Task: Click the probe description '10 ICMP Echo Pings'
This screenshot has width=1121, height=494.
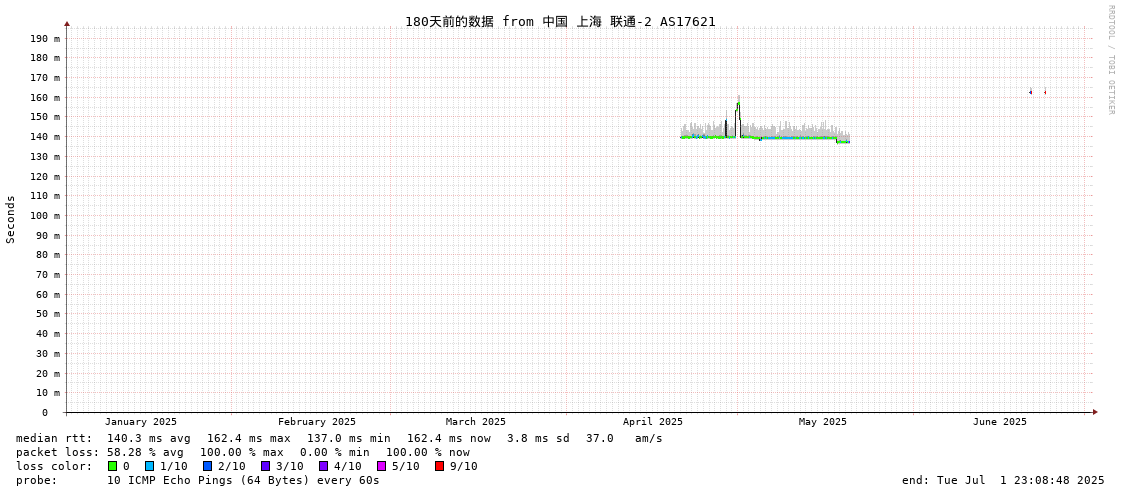Action: click(x=170, y=480)
